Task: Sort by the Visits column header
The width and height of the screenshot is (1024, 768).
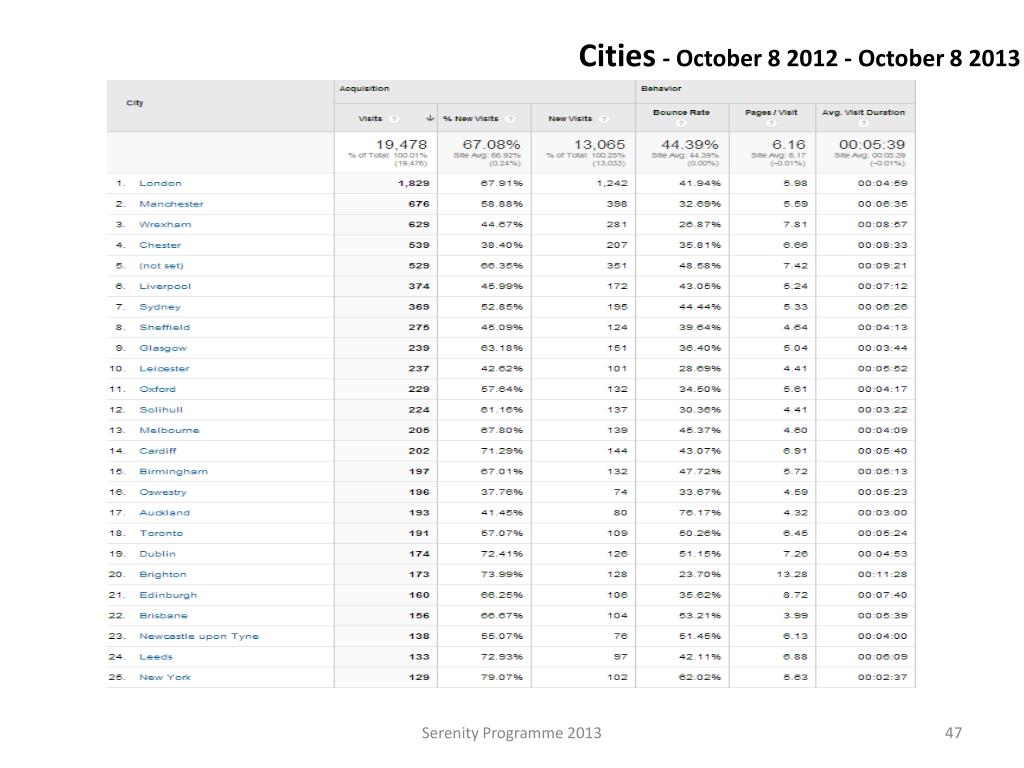Action: [370, 119]
